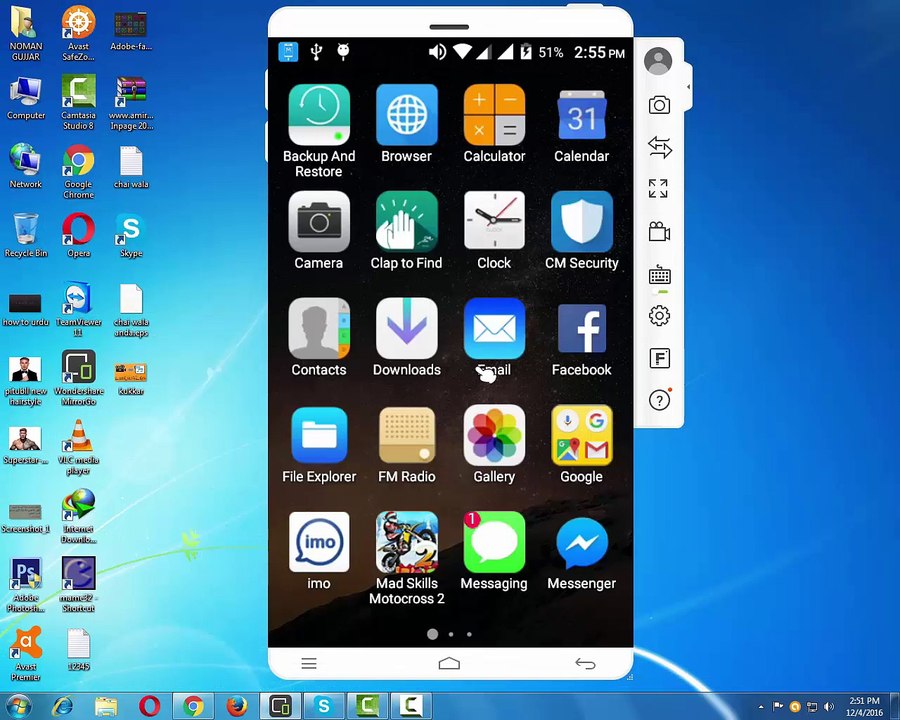Select Opera desktop shortcut

coord(78,235)
